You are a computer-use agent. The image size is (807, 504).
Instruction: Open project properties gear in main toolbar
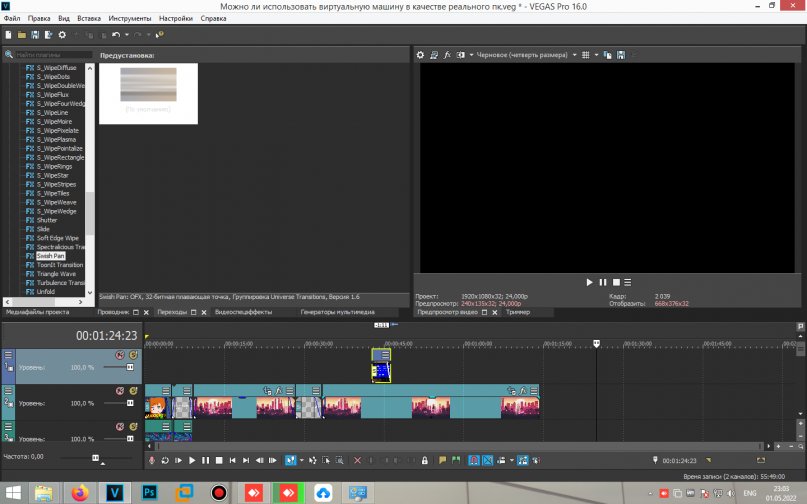62,35
